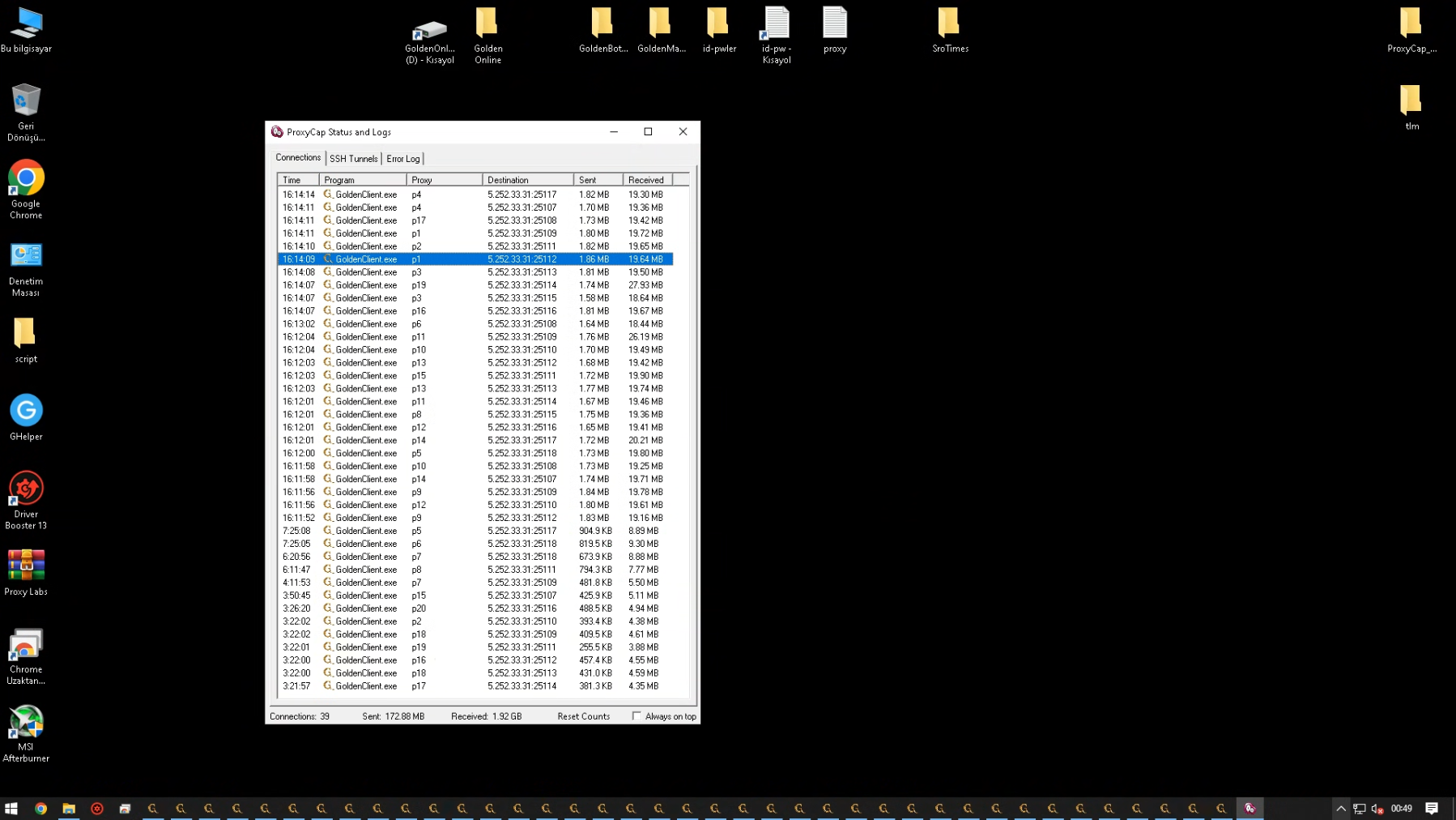Select the row with 26.19 MB received
Screen dimensions: 1456x820
(x=475, y=337)
